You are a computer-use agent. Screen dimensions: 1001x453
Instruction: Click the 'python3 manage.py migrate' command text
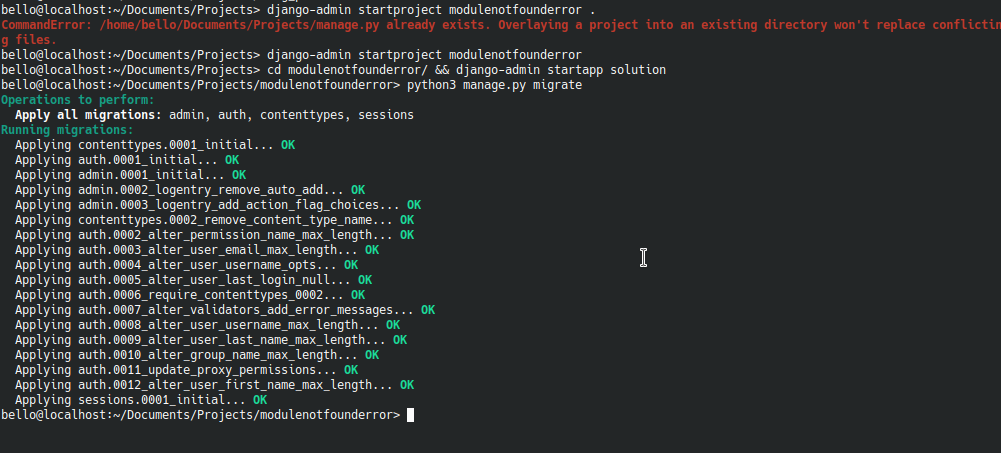pos(494,85)
